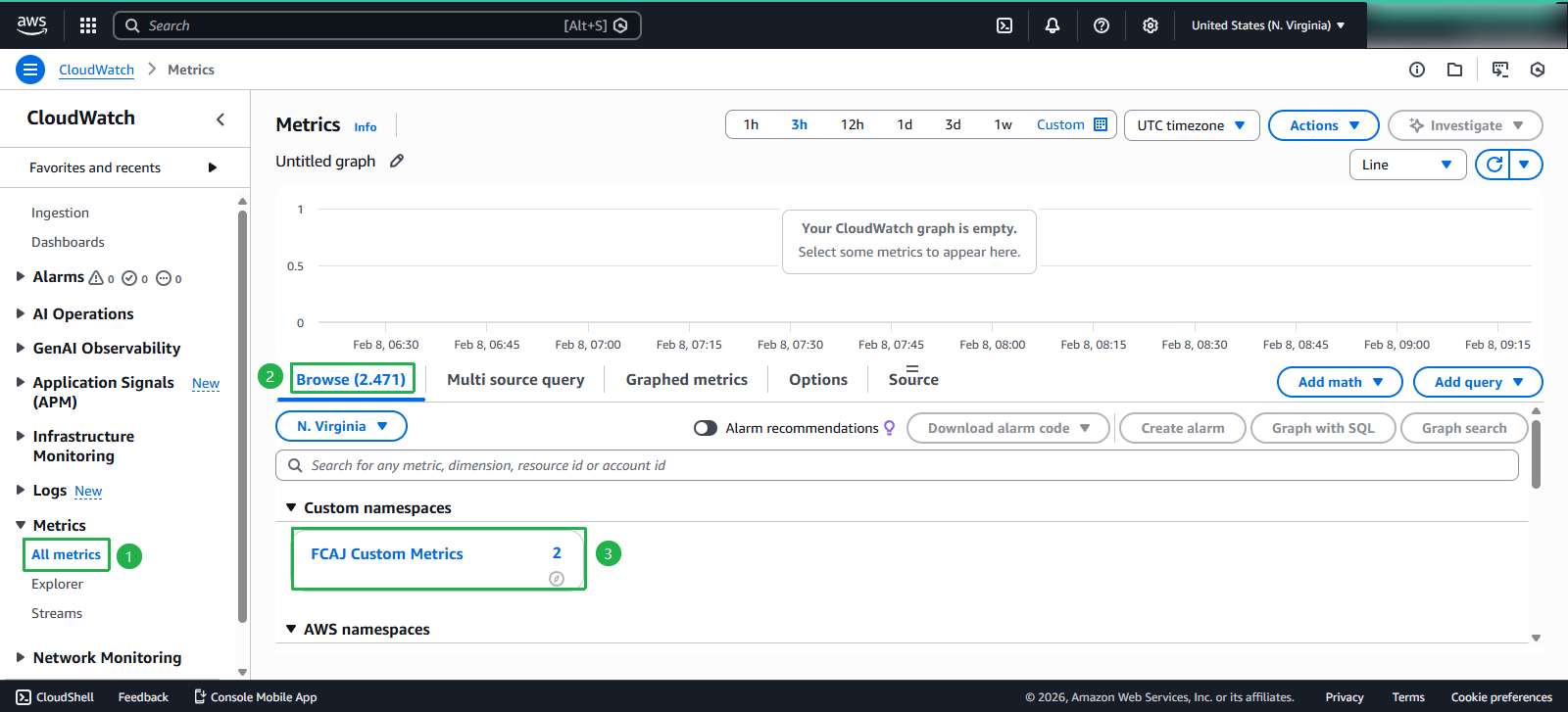The image size is (1568, 712).
Task: Collapse the CloudWatch side panel arrow
Action: tap(220, 119)
